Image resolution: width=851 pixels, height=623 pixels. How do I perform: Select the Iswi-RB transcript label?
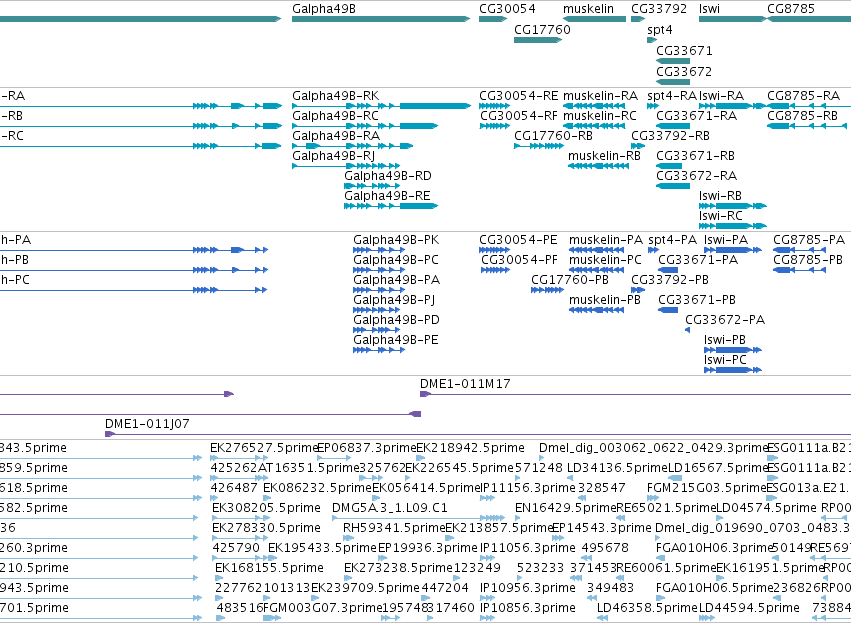pos(721,196)
